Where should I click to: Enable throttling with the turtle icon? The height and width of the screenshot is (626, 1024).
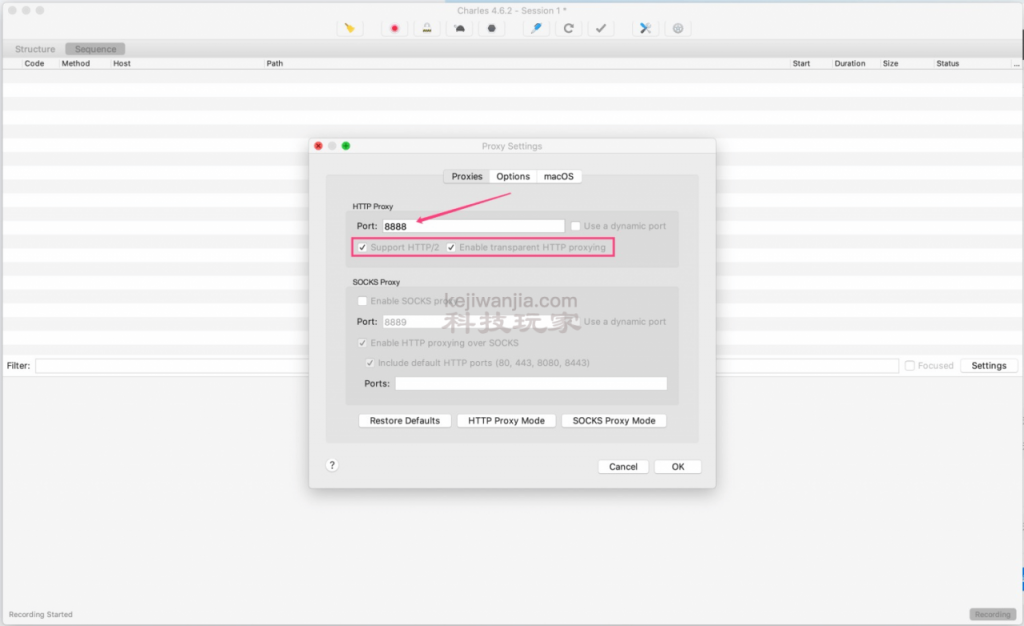pos(459,28)
